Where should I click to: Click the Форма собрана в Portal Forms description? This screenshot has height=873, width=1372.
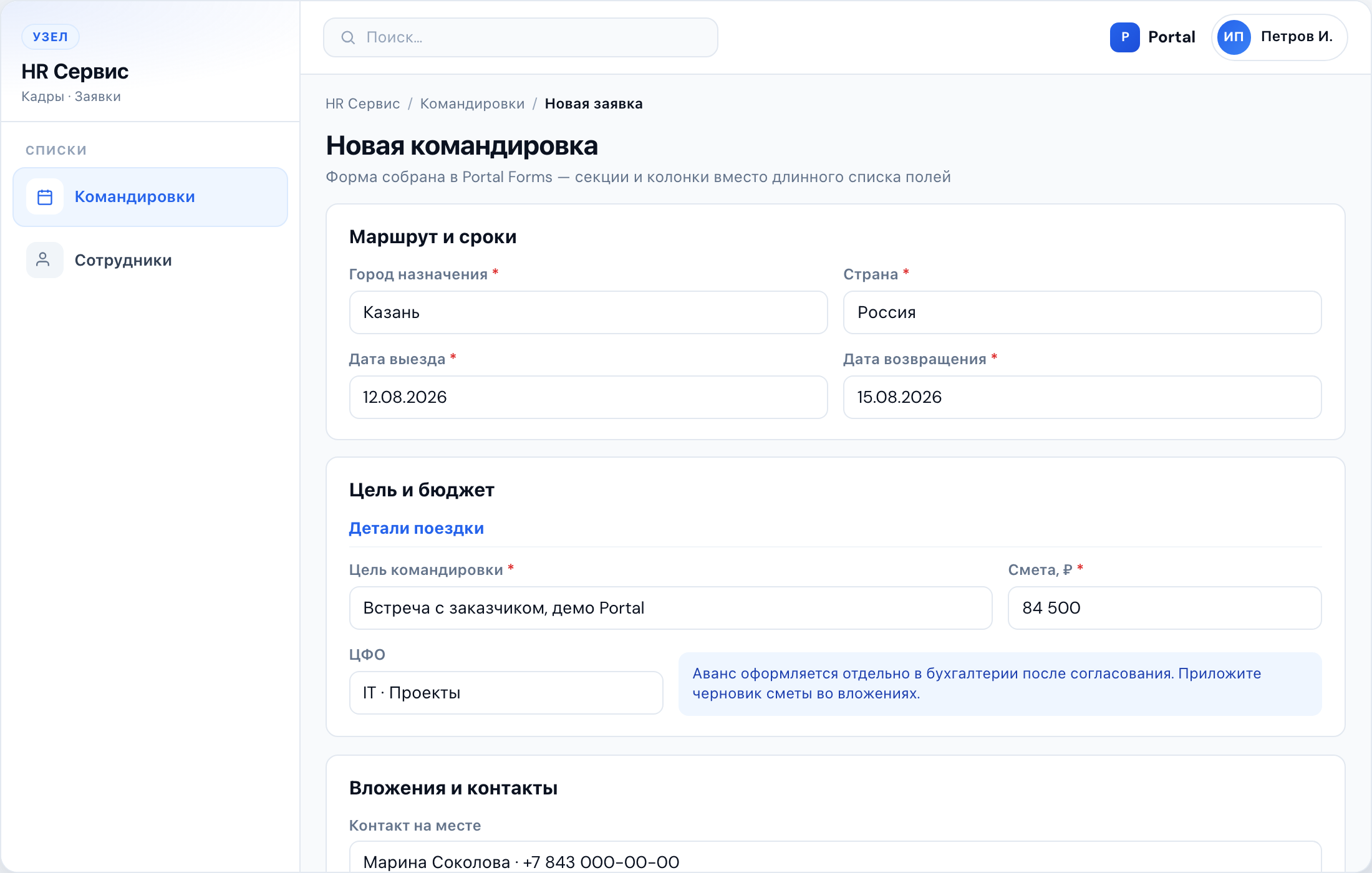click(x=638, y=177)
